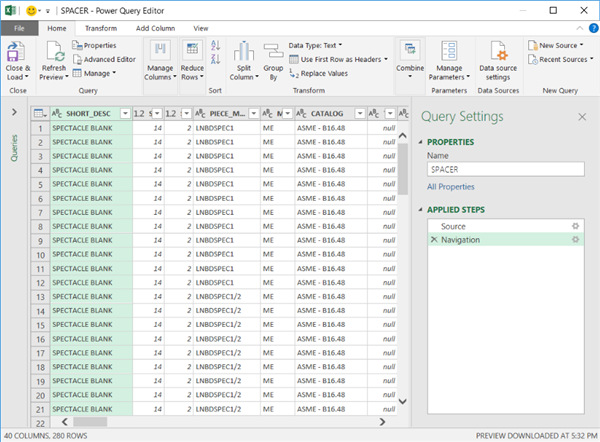Click the All Properties link
Viewport: 600px width, 442px height.
pyautogui.click(x=450, y=187)
